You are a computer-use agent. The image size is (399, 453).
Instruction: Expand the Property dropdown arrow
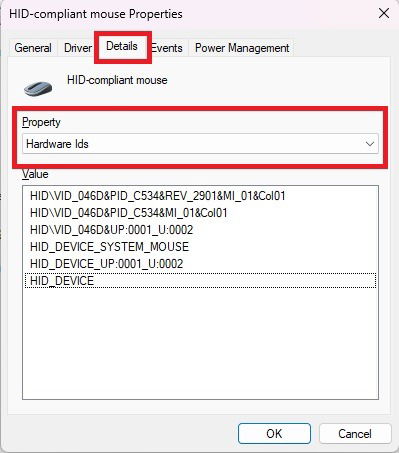pyautogui.click(x=370, y=144)
